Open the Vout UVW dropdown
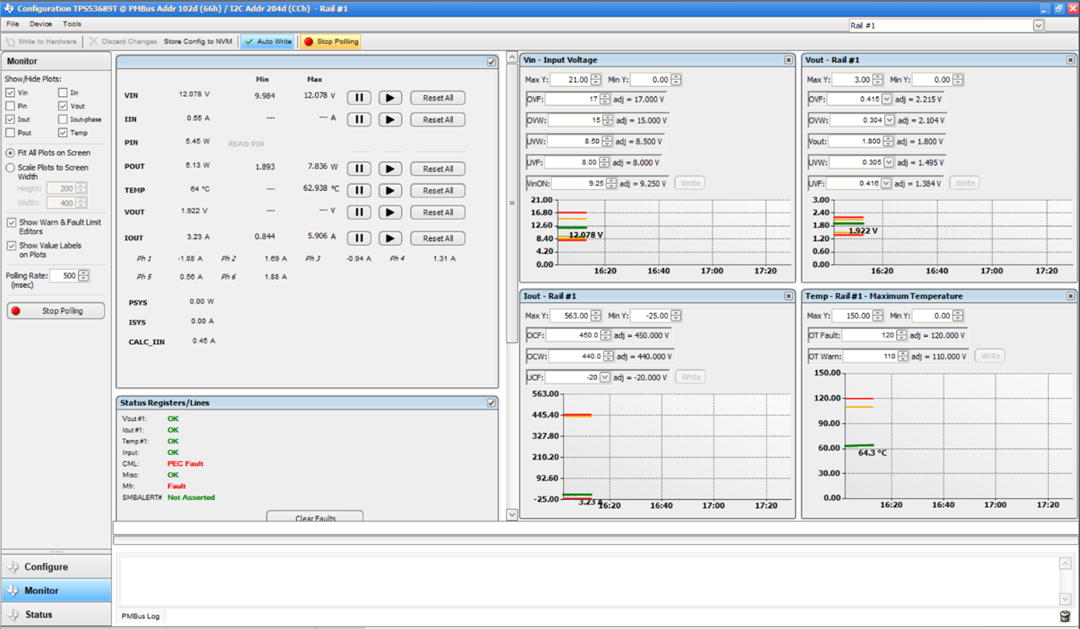The width and height of the screenshot is (1080, 629). (889, 163)
